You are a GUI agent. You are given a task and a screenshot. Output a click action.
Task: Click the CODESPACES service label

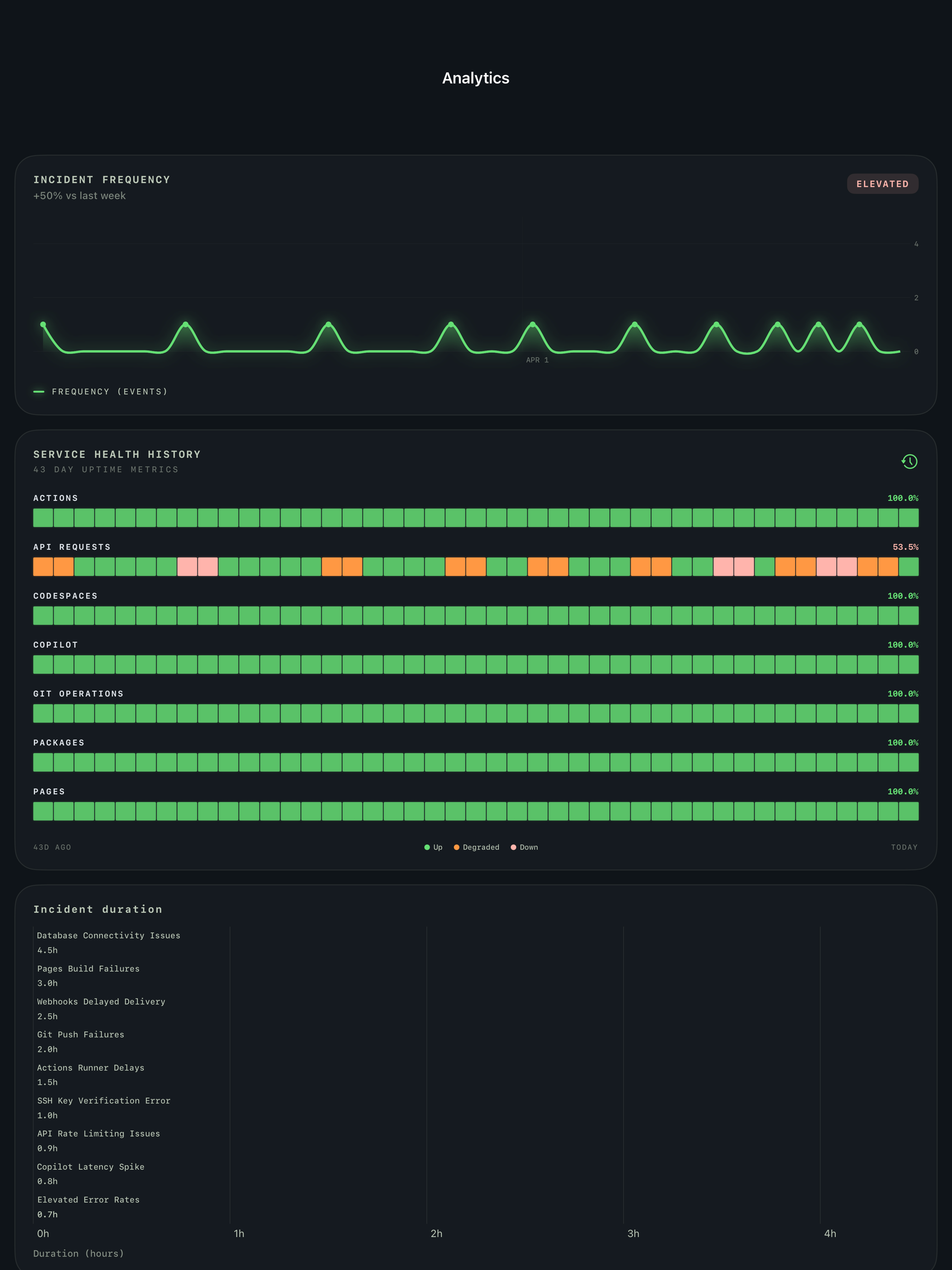coord(65,596)
